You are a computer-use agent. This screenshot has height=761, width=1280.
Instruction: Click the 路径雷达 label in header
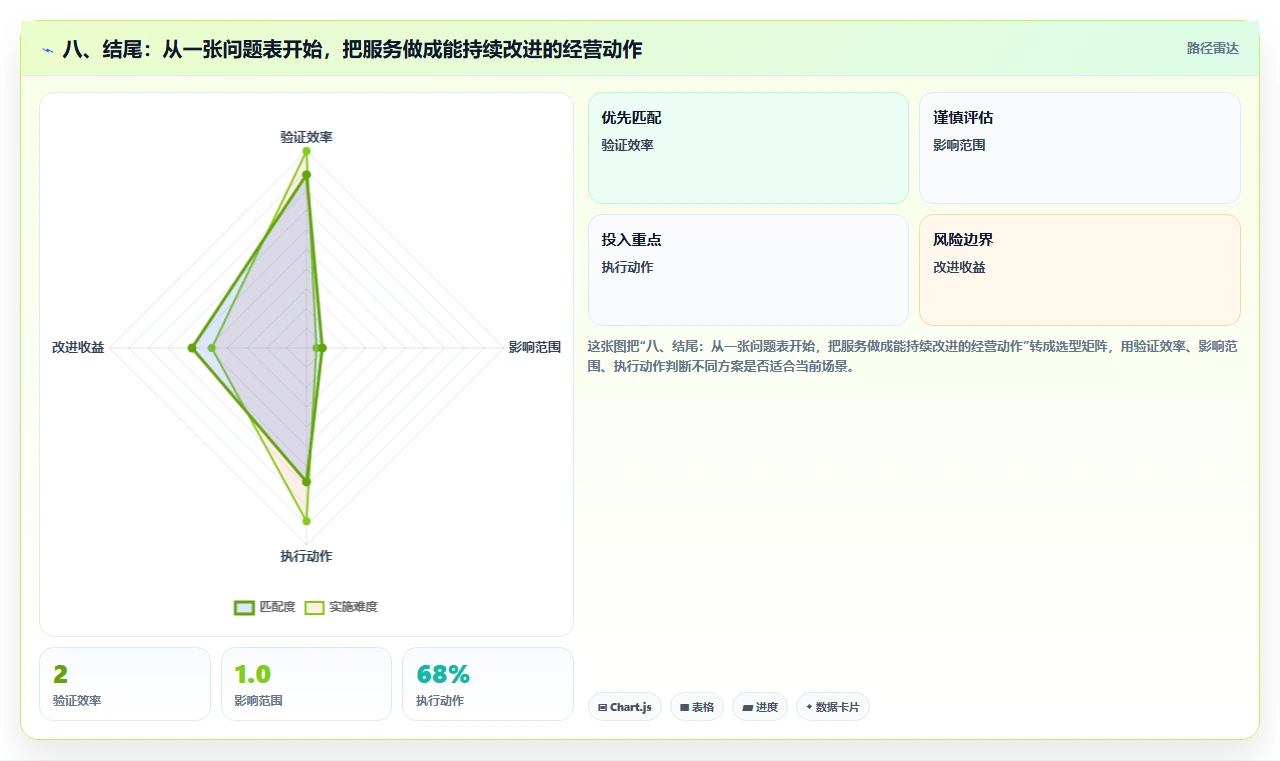tap(1213, 48)
